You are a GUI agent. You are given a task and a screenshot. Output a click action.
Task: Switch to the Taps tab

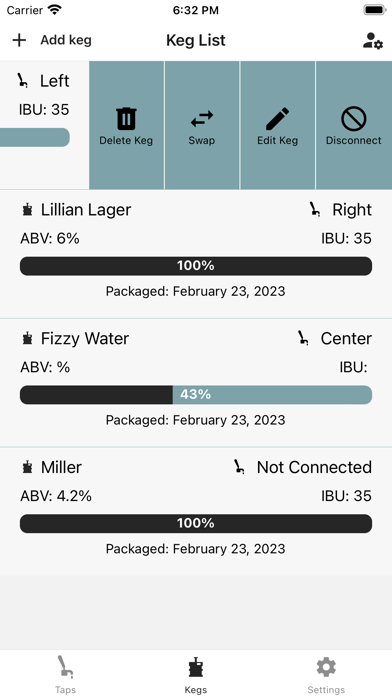point(65,673)
